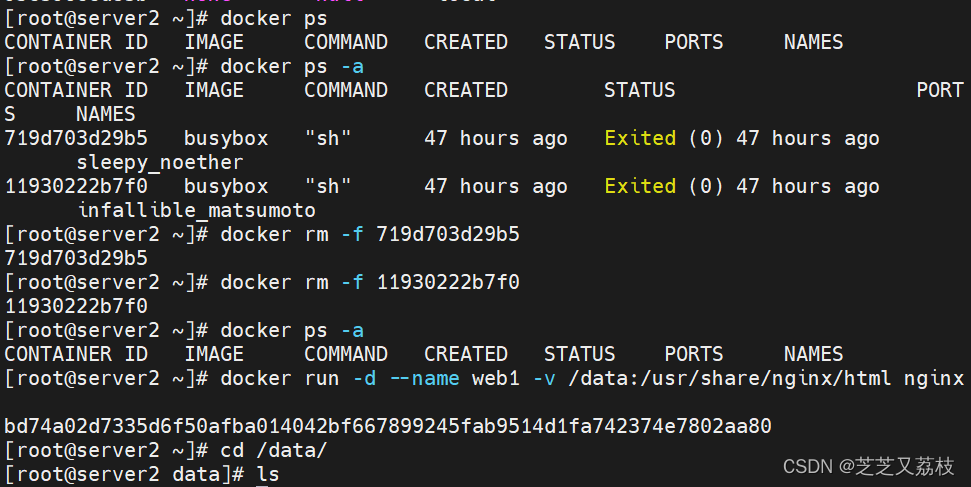Viewport: 971px width, 487px height.
Task: Click the --name option in docker run
Action: click(x=424, y=379)
